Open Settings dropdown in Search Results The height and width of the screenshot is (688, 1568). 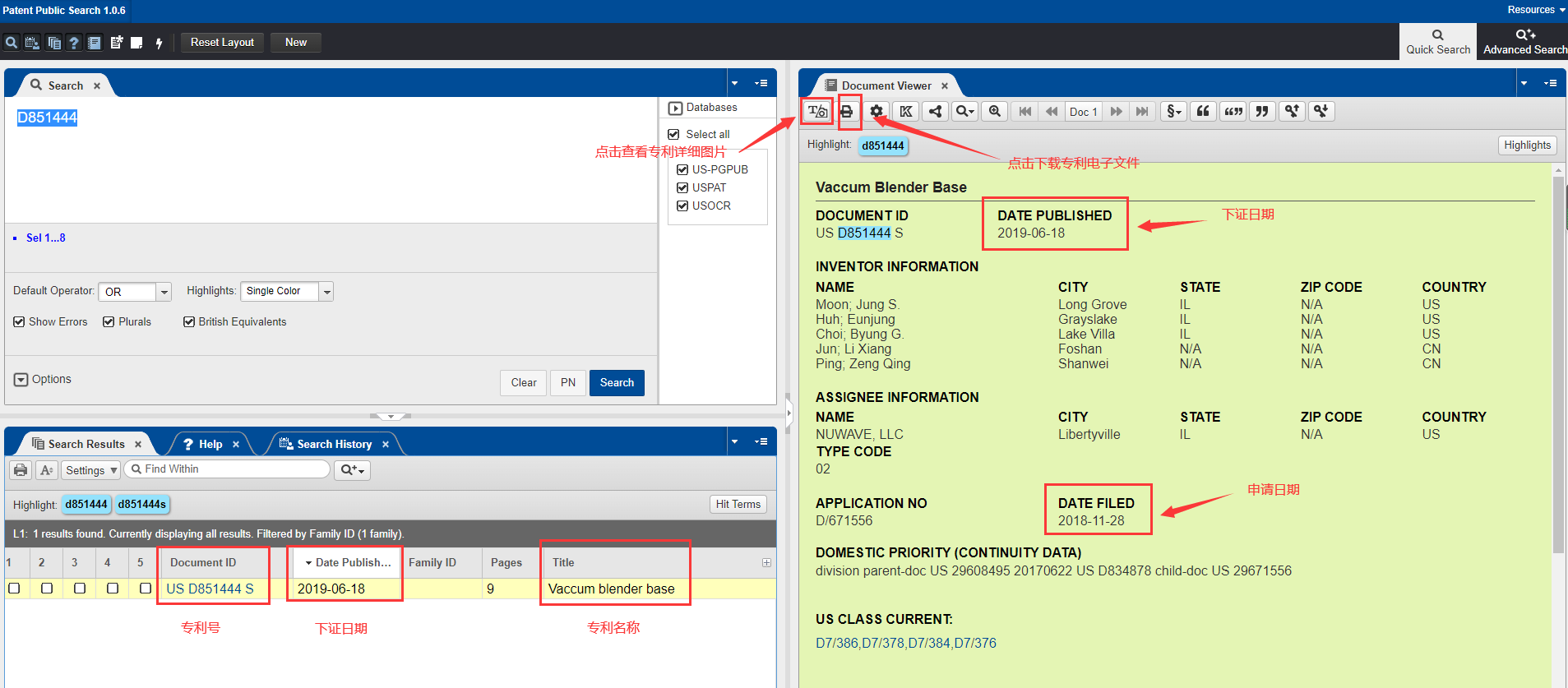91,470
